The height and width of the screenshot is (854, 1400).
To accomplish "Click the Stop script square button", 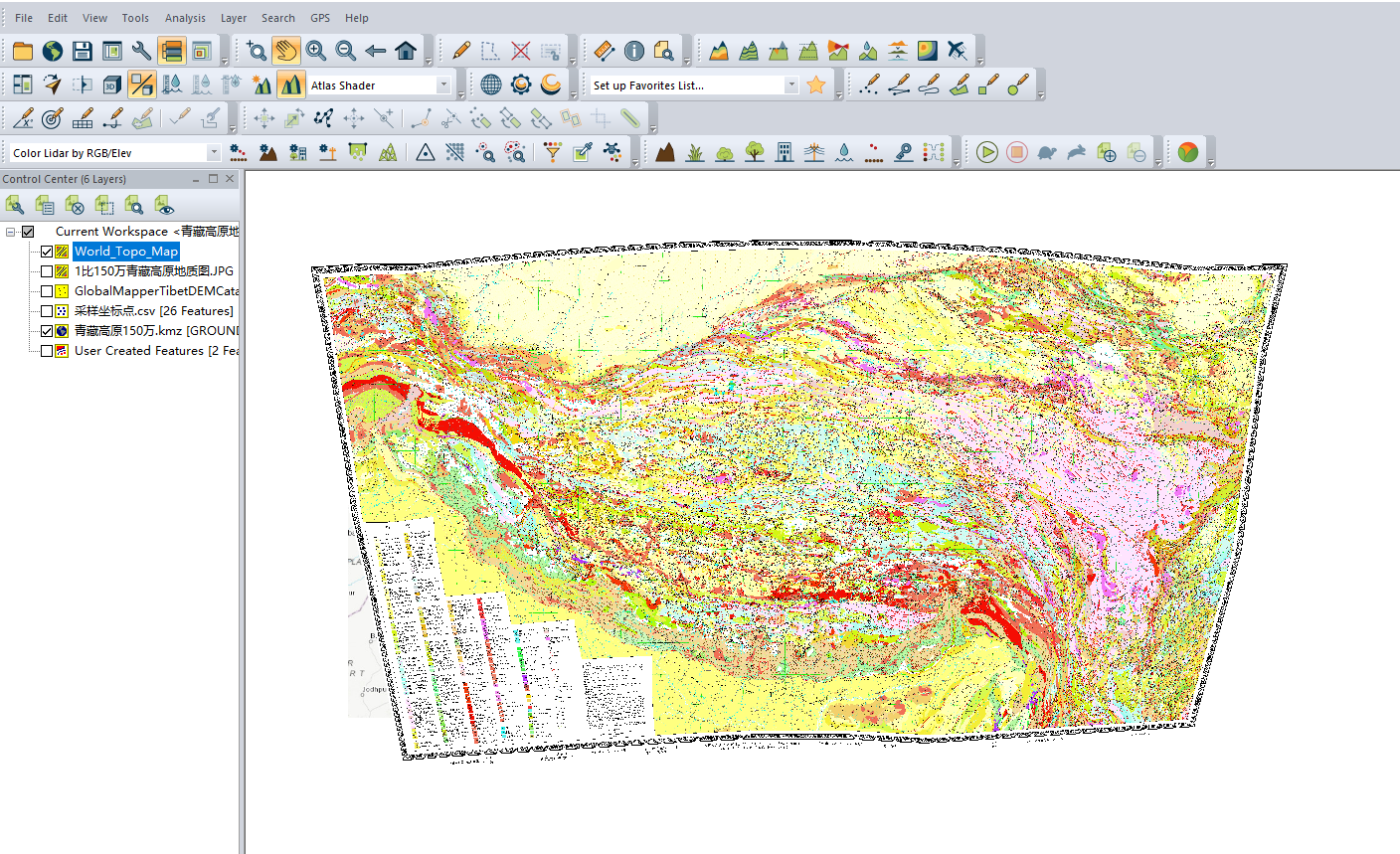I will point(1016,152).
